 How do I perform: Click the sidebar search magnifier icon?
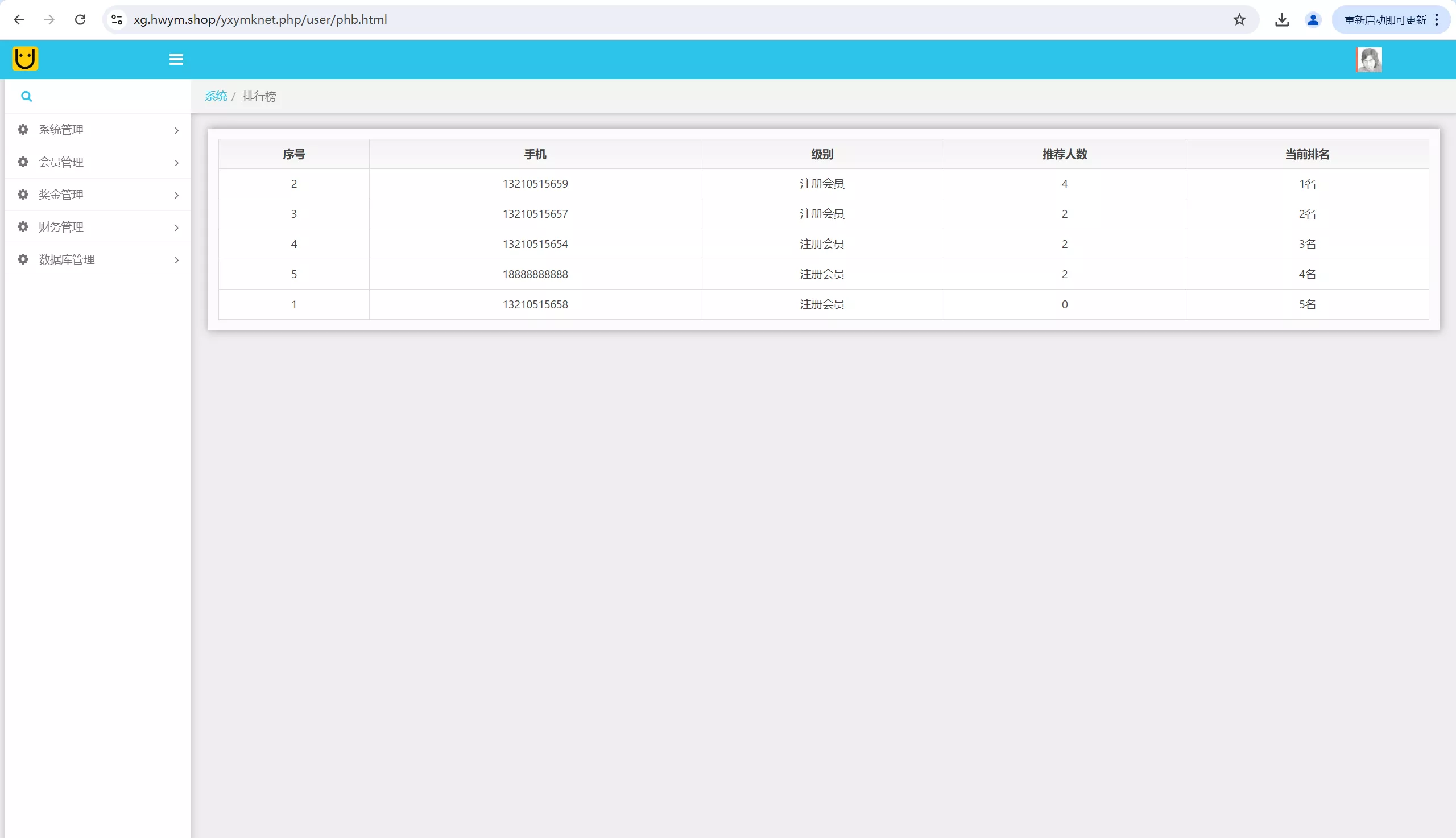click(27, 96)
